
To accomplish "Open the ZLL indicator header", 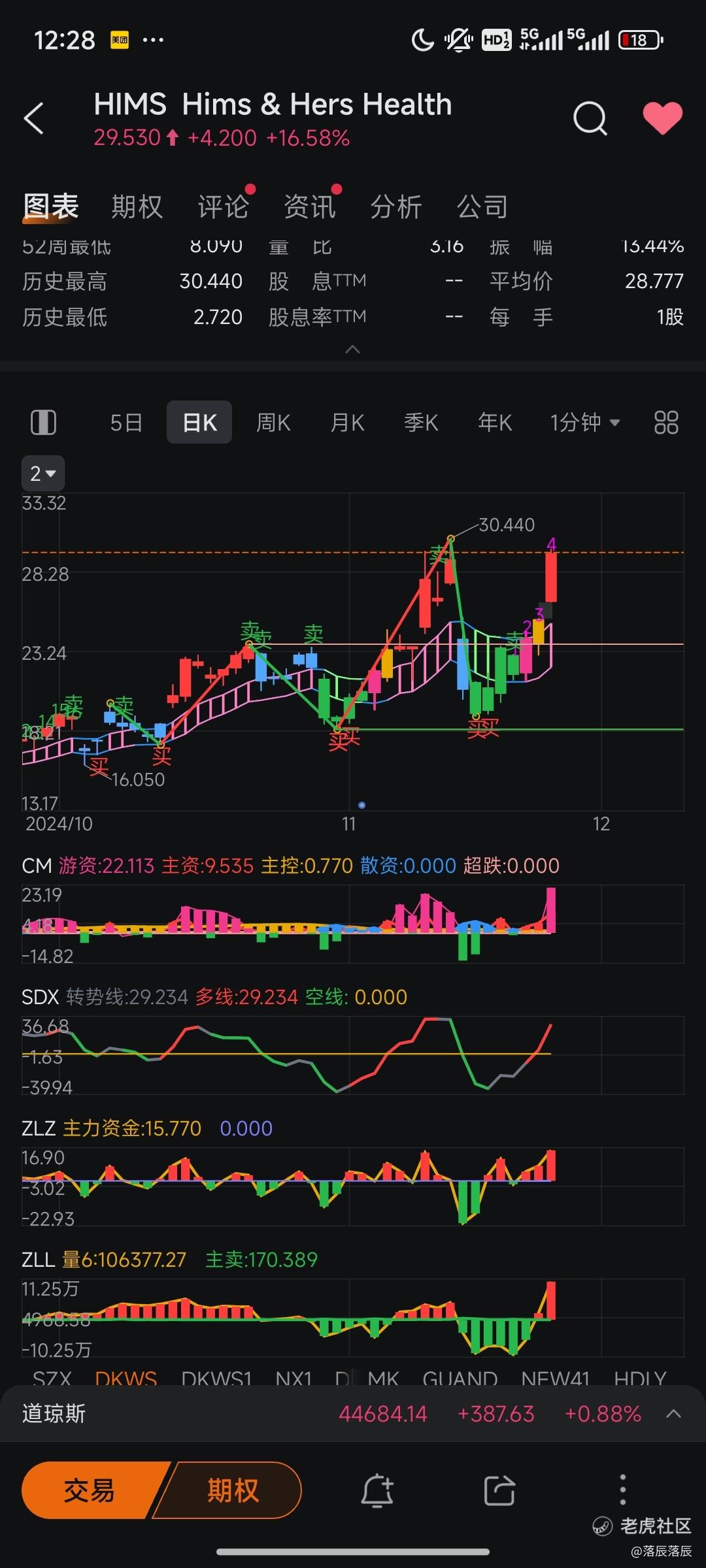I will (38, 1260).
